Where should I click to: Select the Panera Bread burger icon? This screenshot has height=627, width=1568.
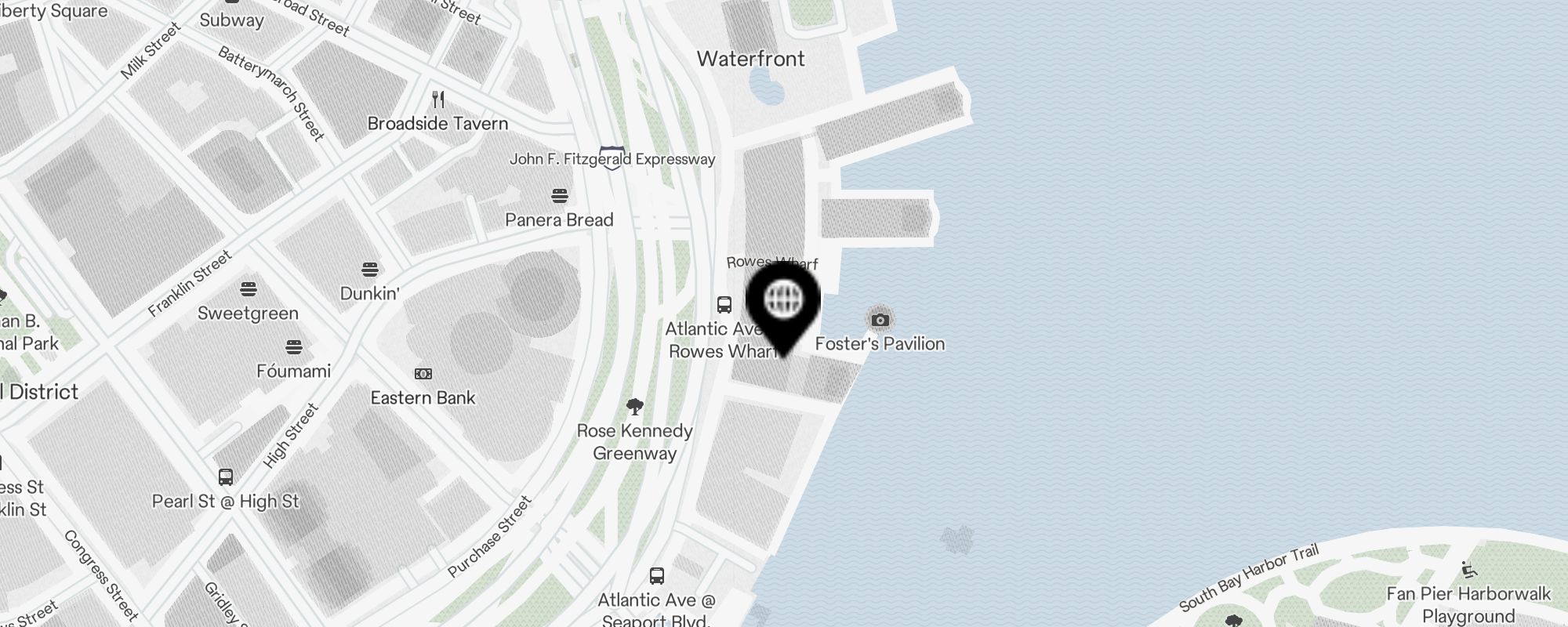tap(559, 195)
